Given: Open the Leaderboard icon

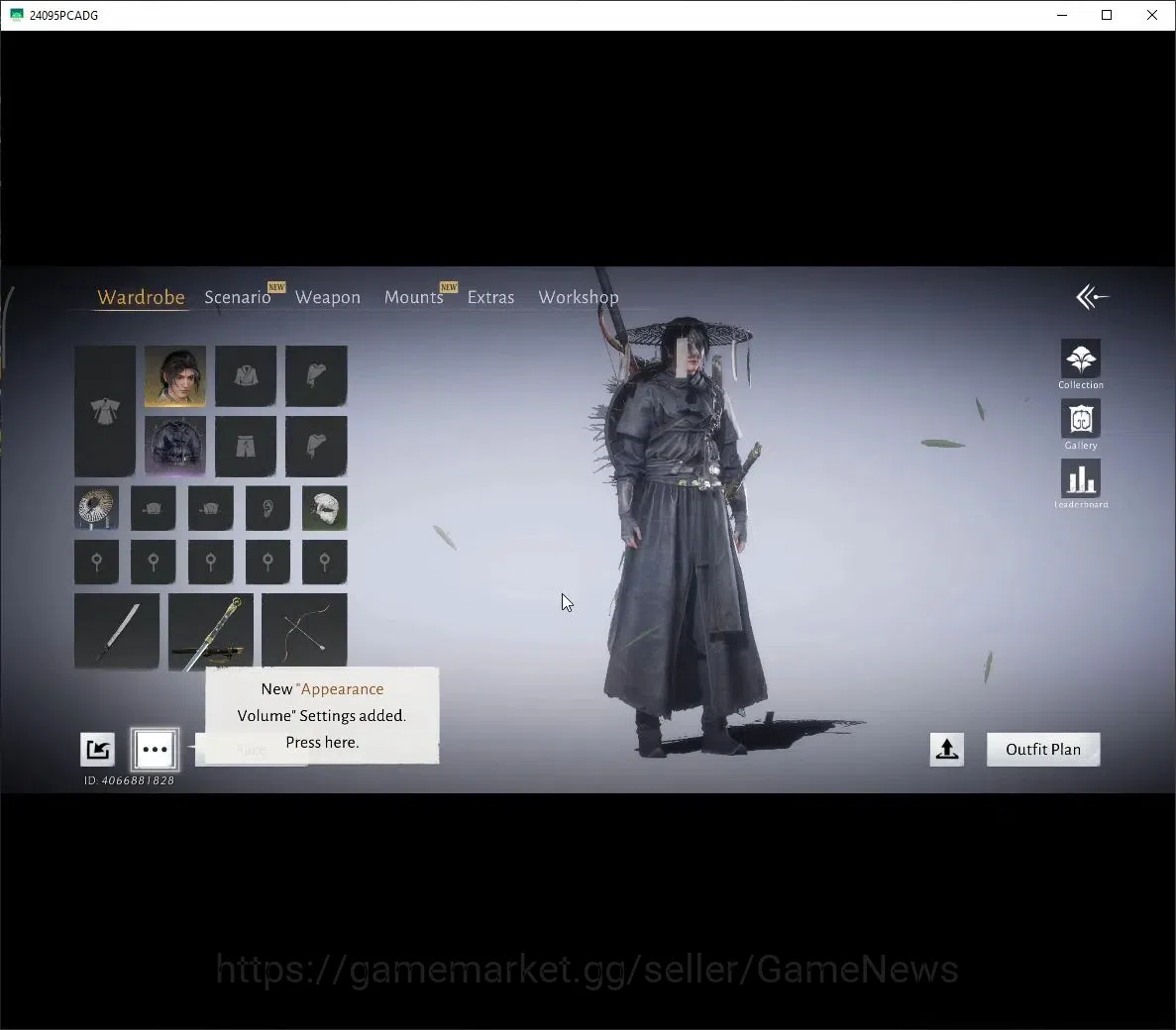Looking at the screenshot, I should pos(1080,479).
